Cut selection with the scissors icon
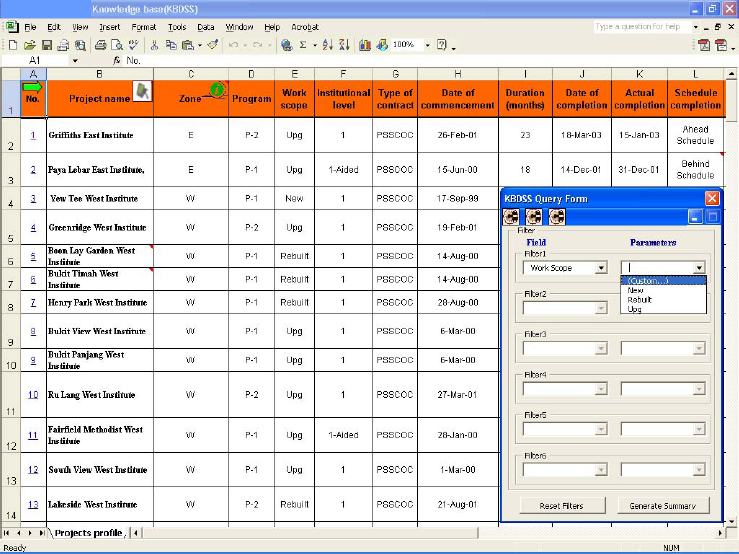The image size is (739, 554). pos(154,45)
